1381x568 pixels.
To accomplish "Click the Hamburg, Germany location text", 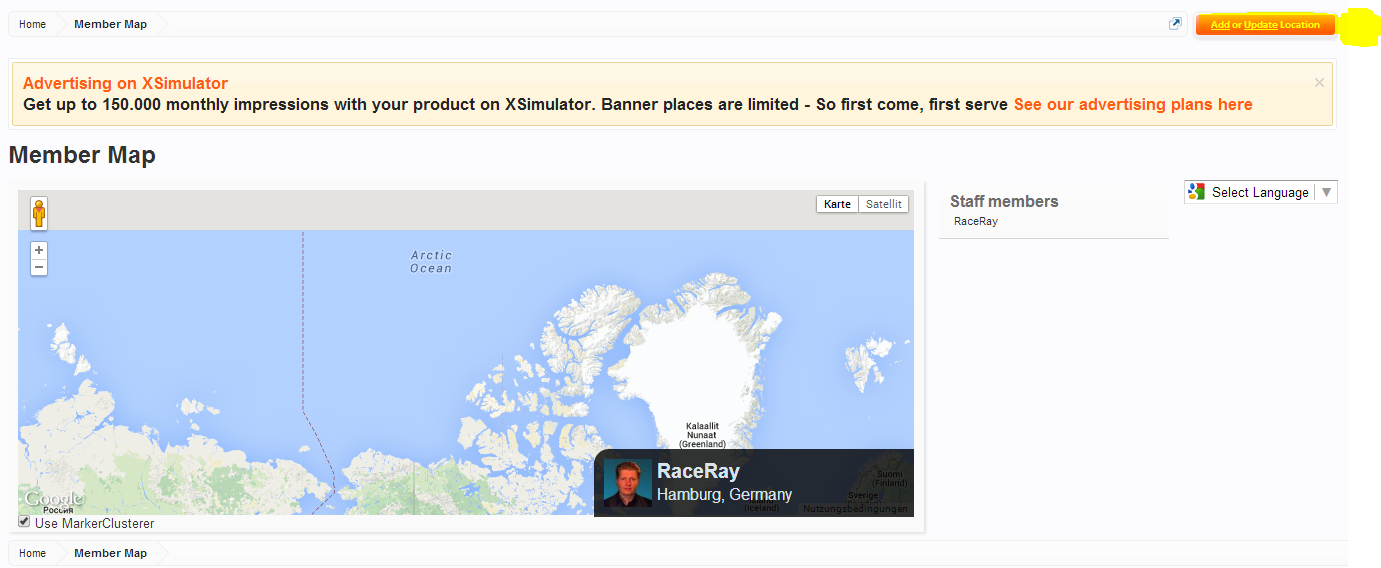I will [x=724, y=495].
